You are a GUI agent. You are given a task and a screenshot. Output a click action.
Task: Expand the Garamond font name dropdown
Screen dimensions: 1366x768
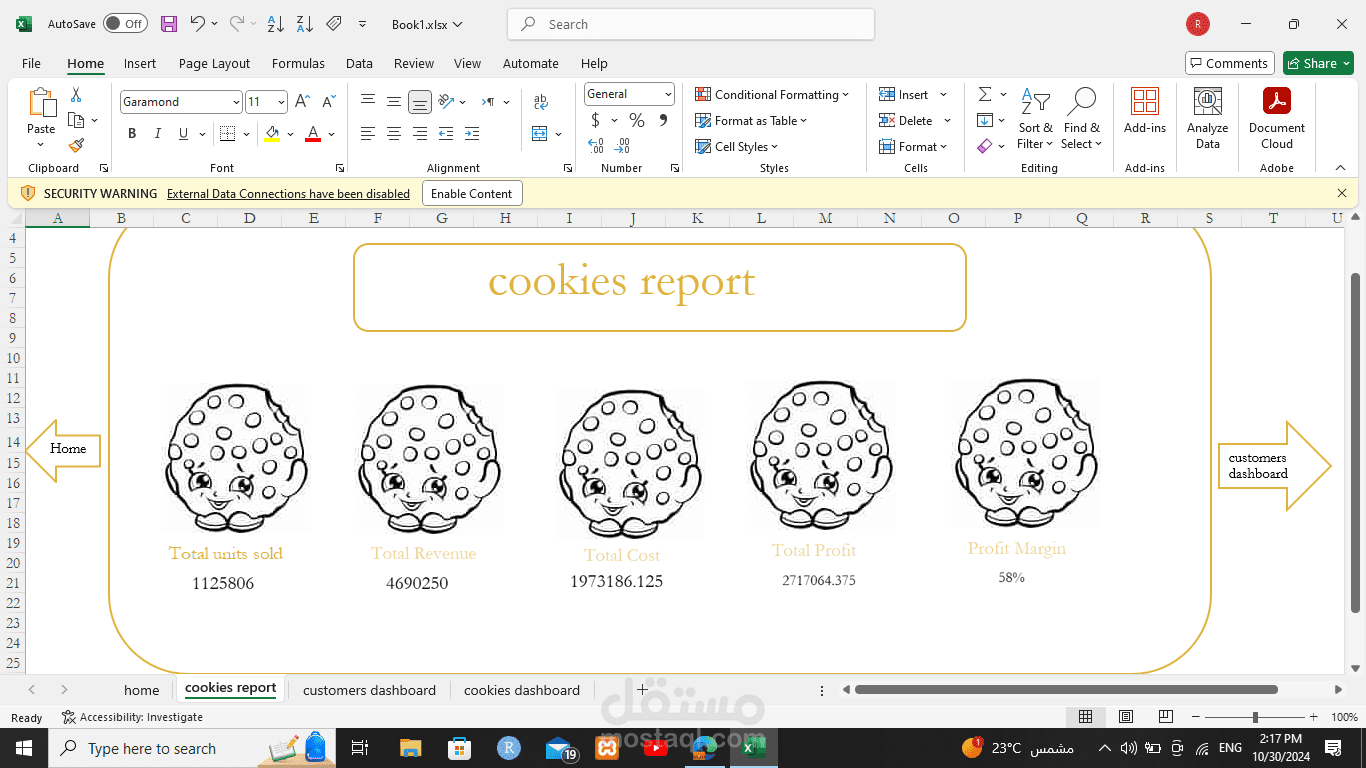236,102
